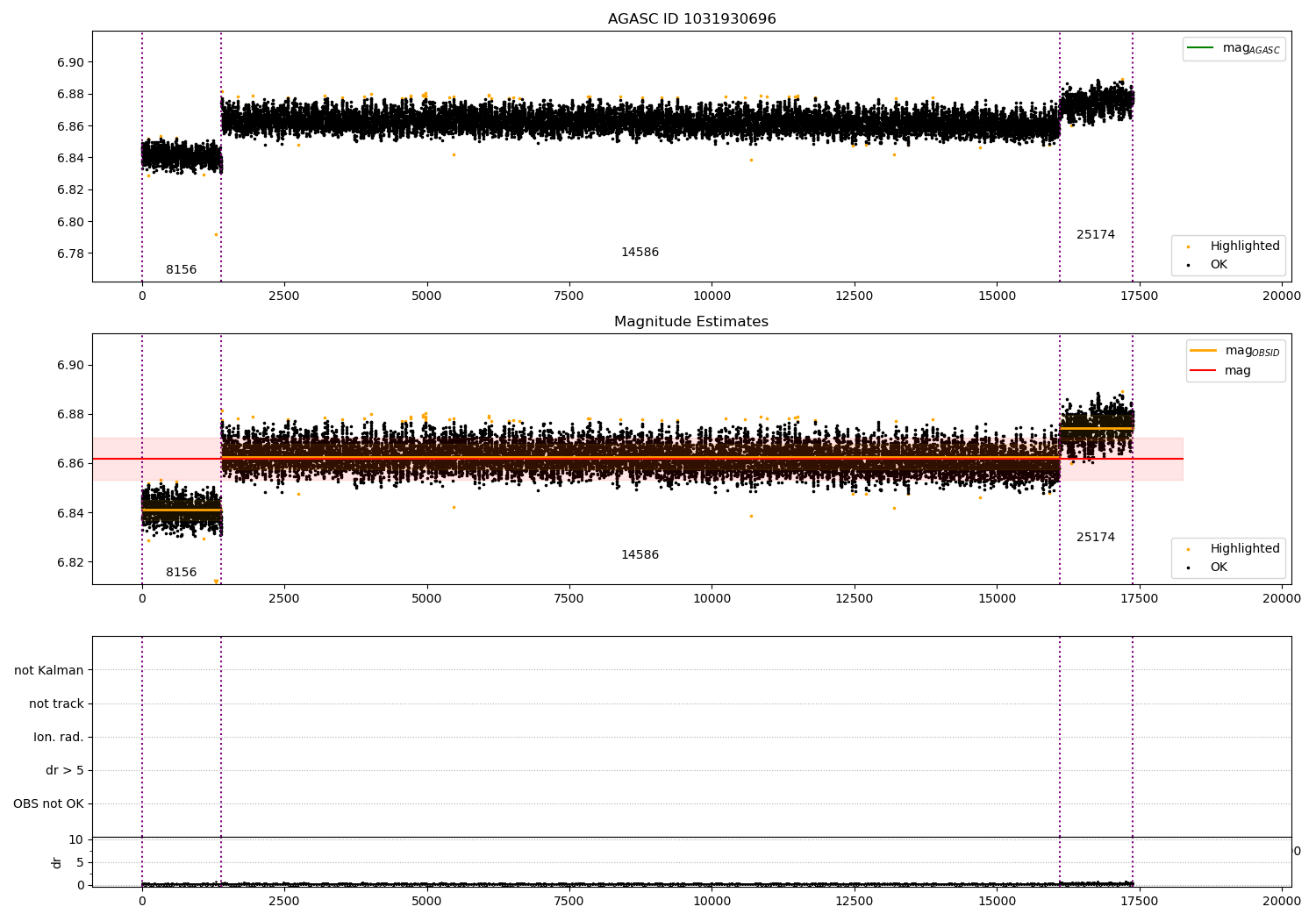The image size is (1316, 921).
Task: Click '20000' x-axis tick in the bottom panel
Action: click(x=1282, y=902)
